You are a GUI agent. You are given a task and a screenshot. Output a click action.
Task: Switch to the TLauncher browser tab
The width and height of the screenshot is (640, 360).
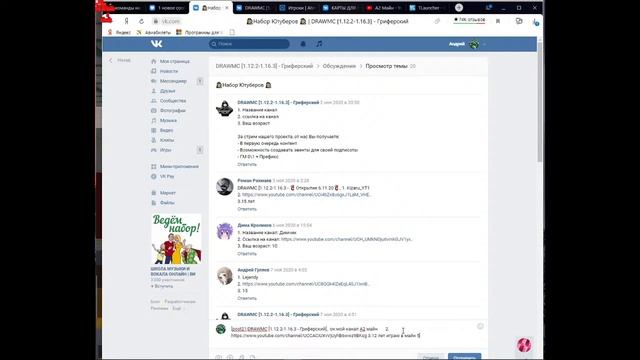click(x=427, y=8)
